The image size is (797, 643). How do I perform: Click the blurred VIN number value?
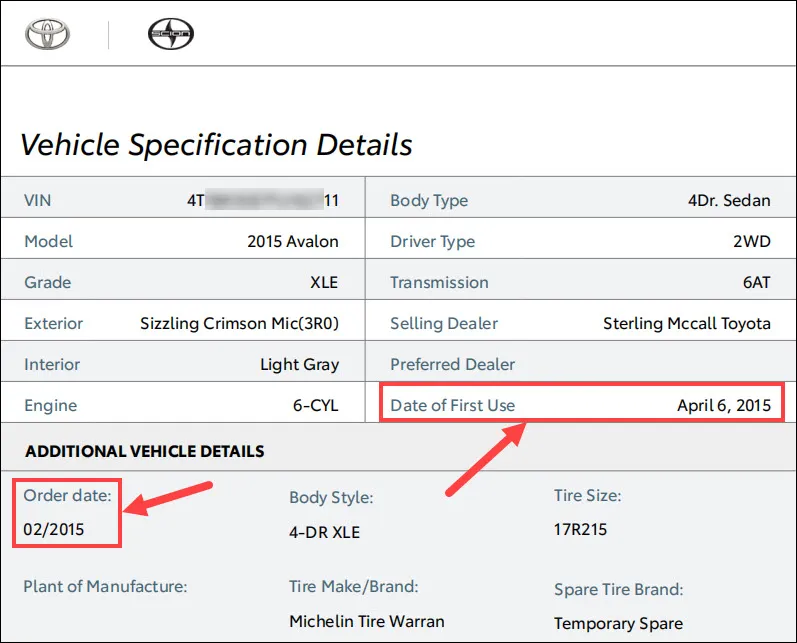(263, 200)
